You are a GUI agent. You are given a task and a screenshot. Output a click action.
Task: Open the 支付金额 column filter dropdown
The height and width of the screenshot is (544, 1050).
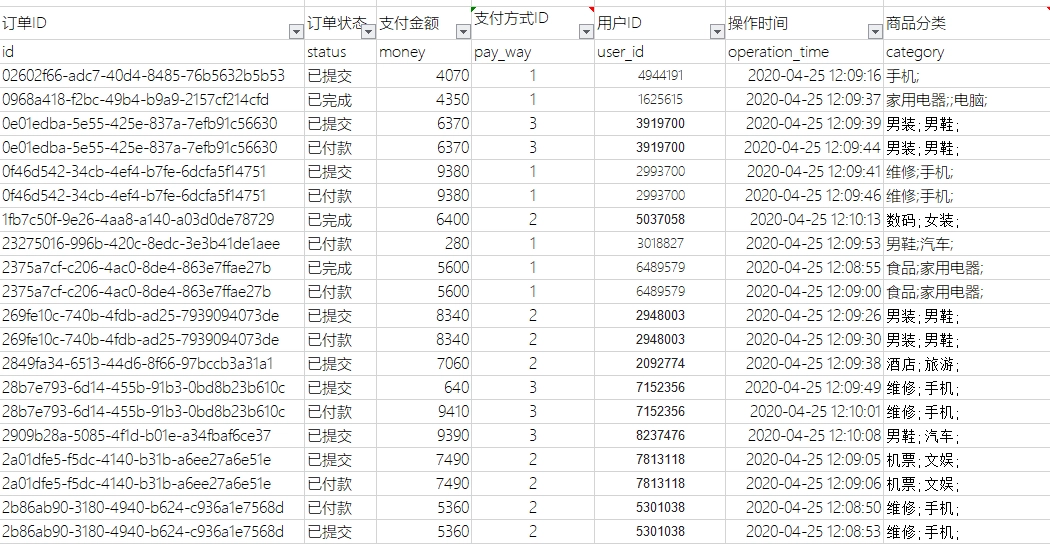click(x=463, y=31)
